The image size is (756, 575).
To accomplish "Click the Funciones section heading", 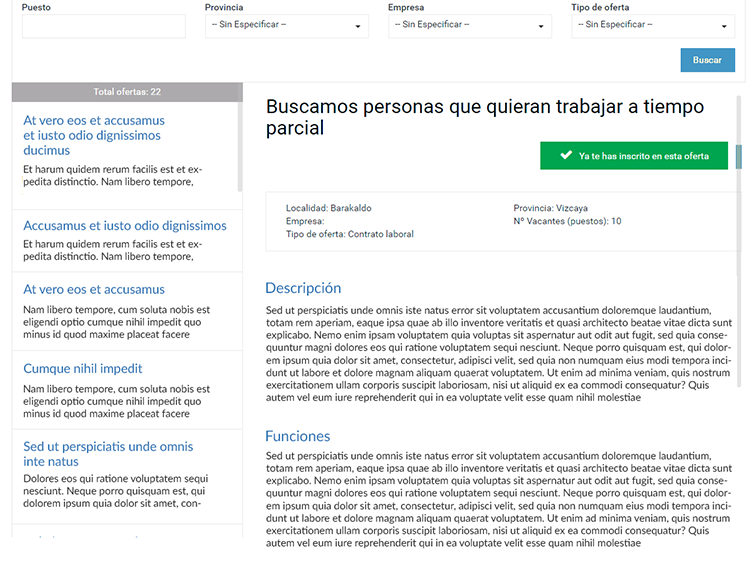I will (297, 436).
